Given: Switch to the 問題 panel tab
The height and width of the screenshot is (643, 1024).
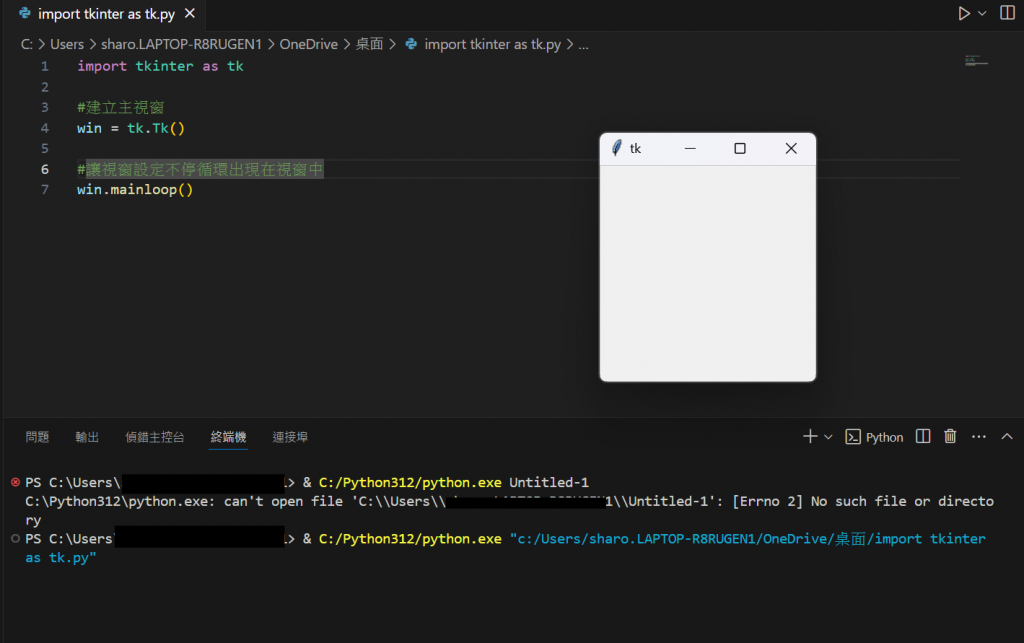Looking at the screenshot, I should pos(37,437).
